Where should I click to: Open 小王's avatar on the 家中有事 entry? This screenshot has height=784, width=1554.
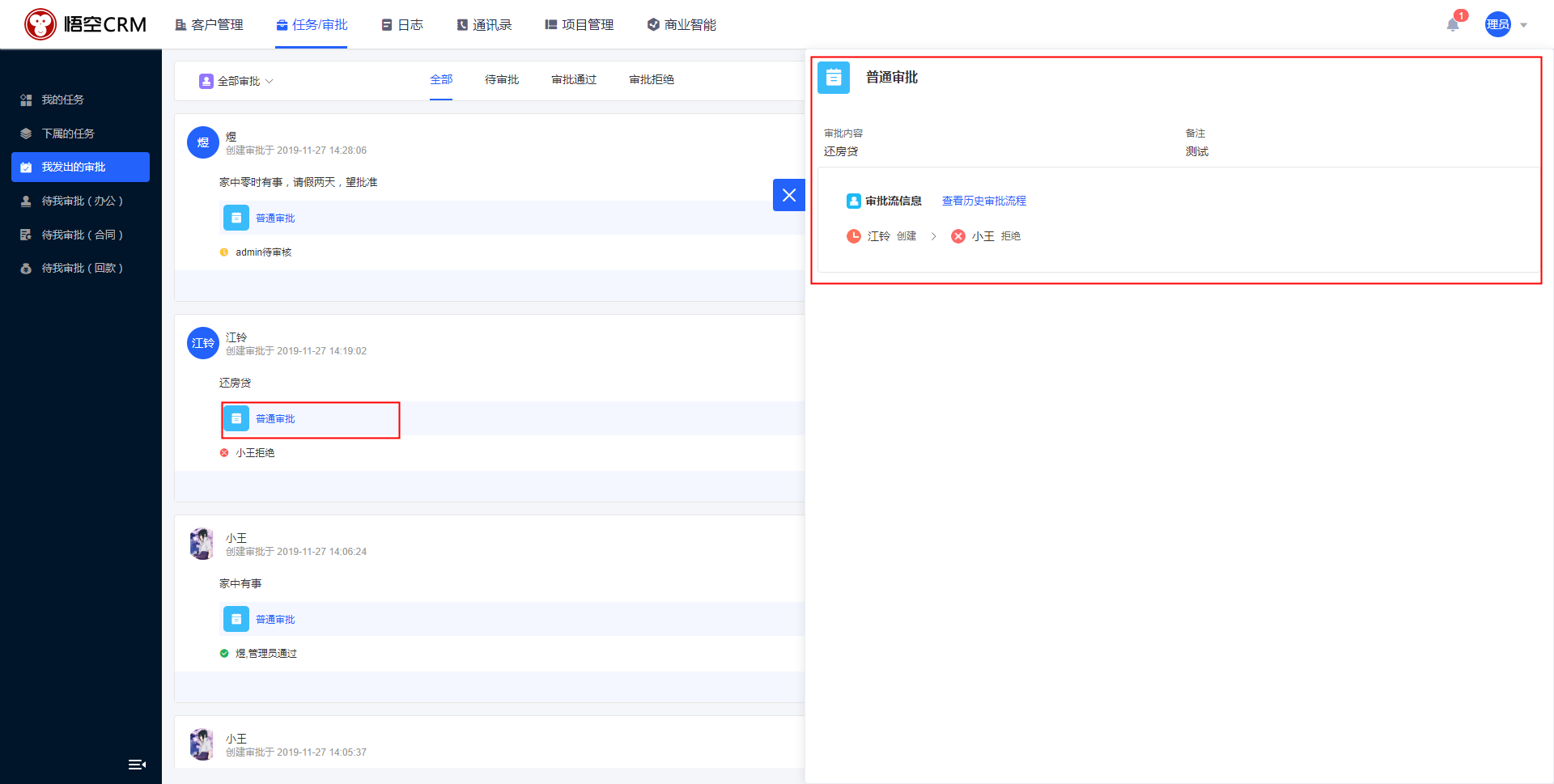click(x=202, y=544)
